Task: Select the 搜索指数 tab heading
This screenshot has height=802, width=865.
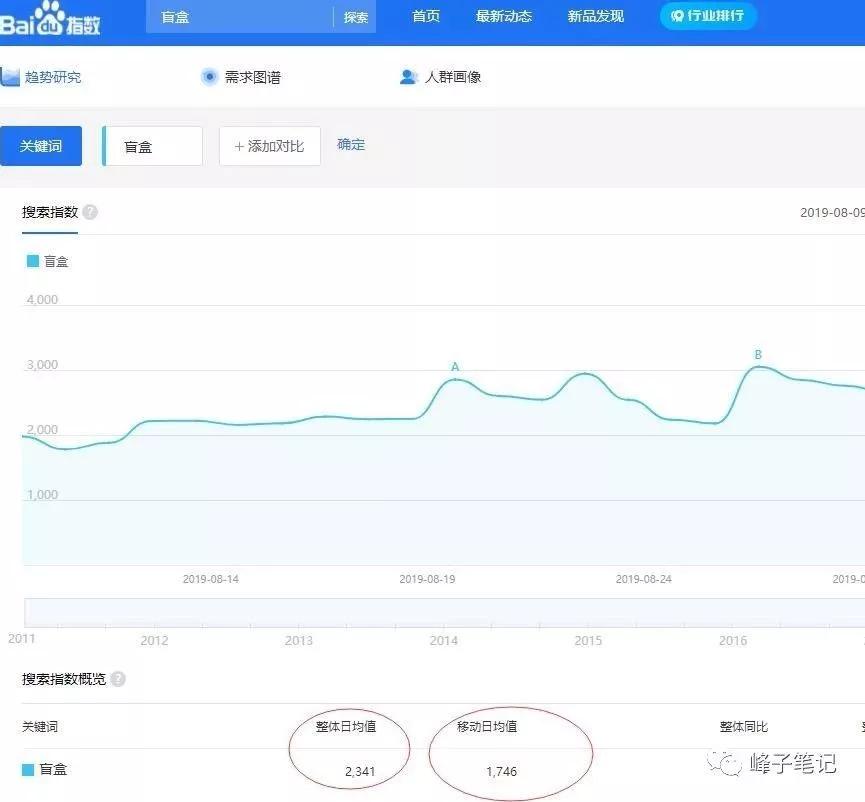Action: coord(50,212)
